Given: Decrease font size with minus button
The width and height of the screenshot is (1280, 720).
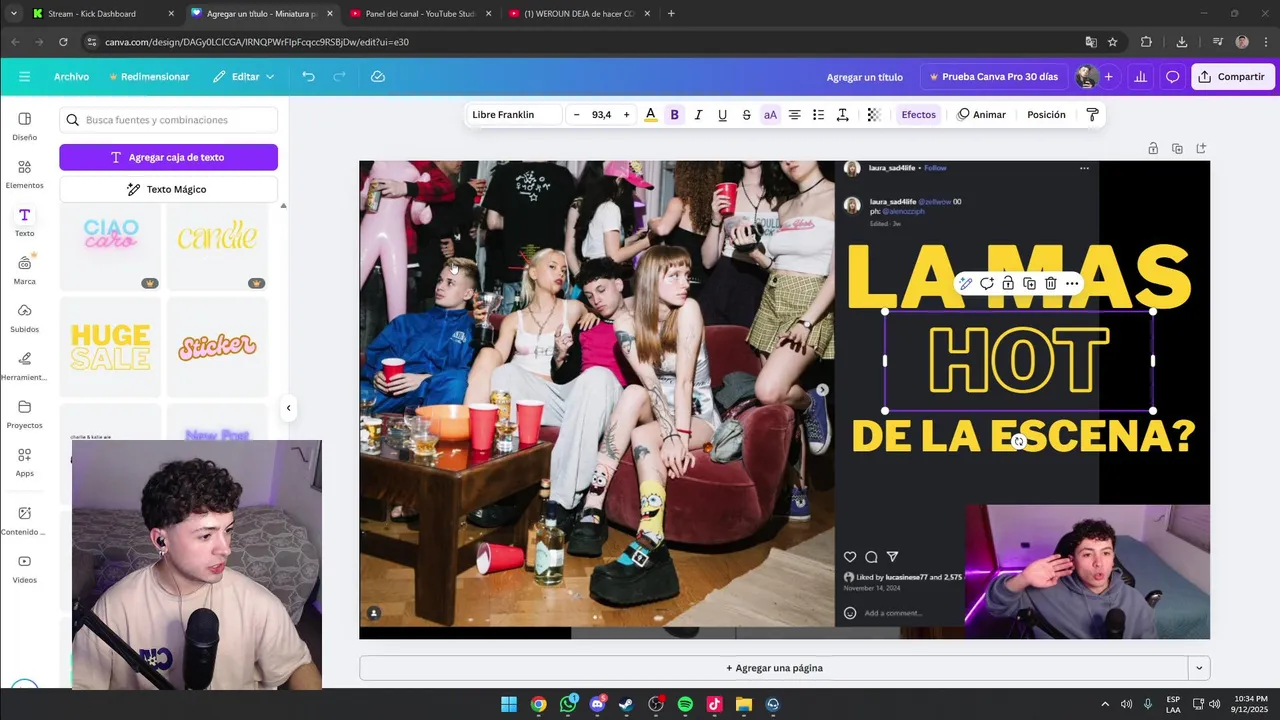Looking at the screenshot, I should [x=576, y=115].
